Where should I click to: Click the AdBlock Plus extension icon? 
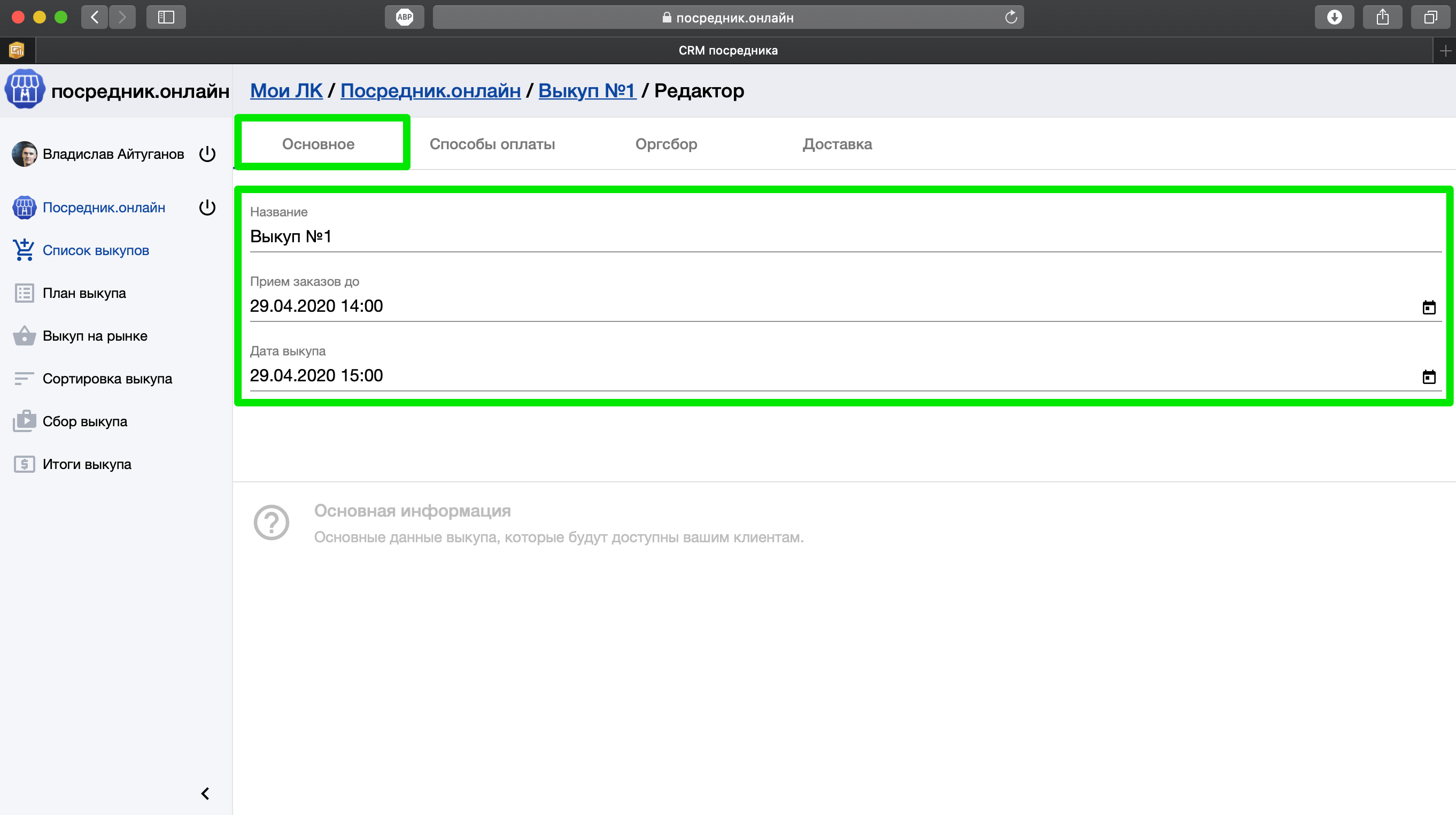tap(404, 18)
